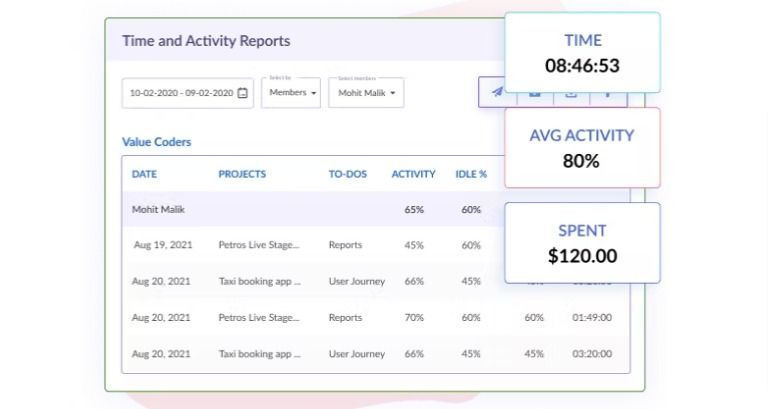Image resolution: width=768 pixels, height=409 pixels.
Task: Sort by the ACTIVITY column header
Action: pyautogui.click(x=413, y=174)
